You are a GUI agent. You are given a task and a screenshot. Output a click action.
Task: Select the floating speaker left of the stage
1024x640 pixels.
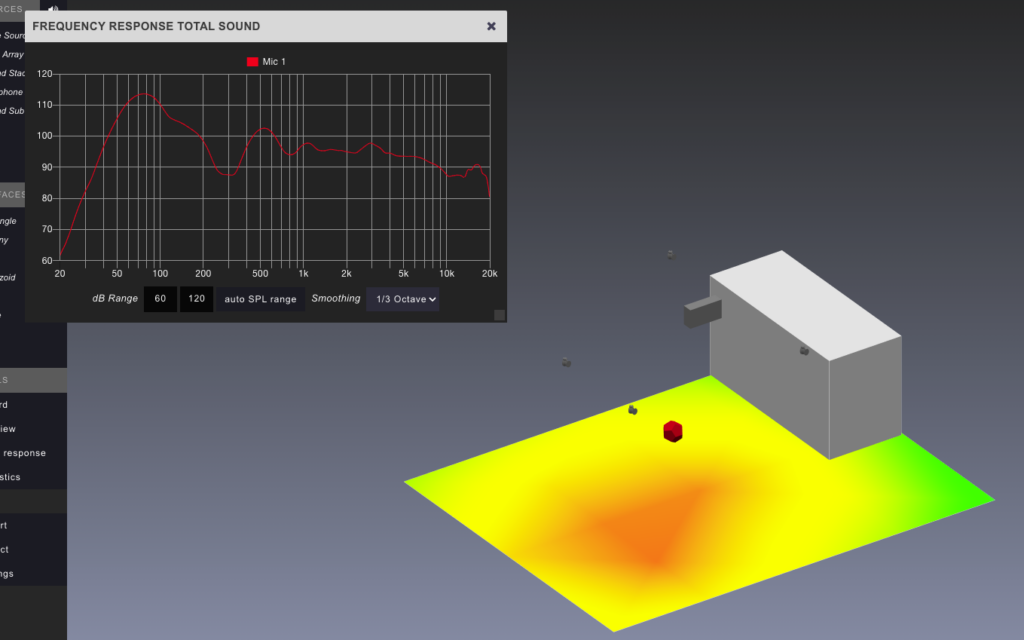click(566, 361)
